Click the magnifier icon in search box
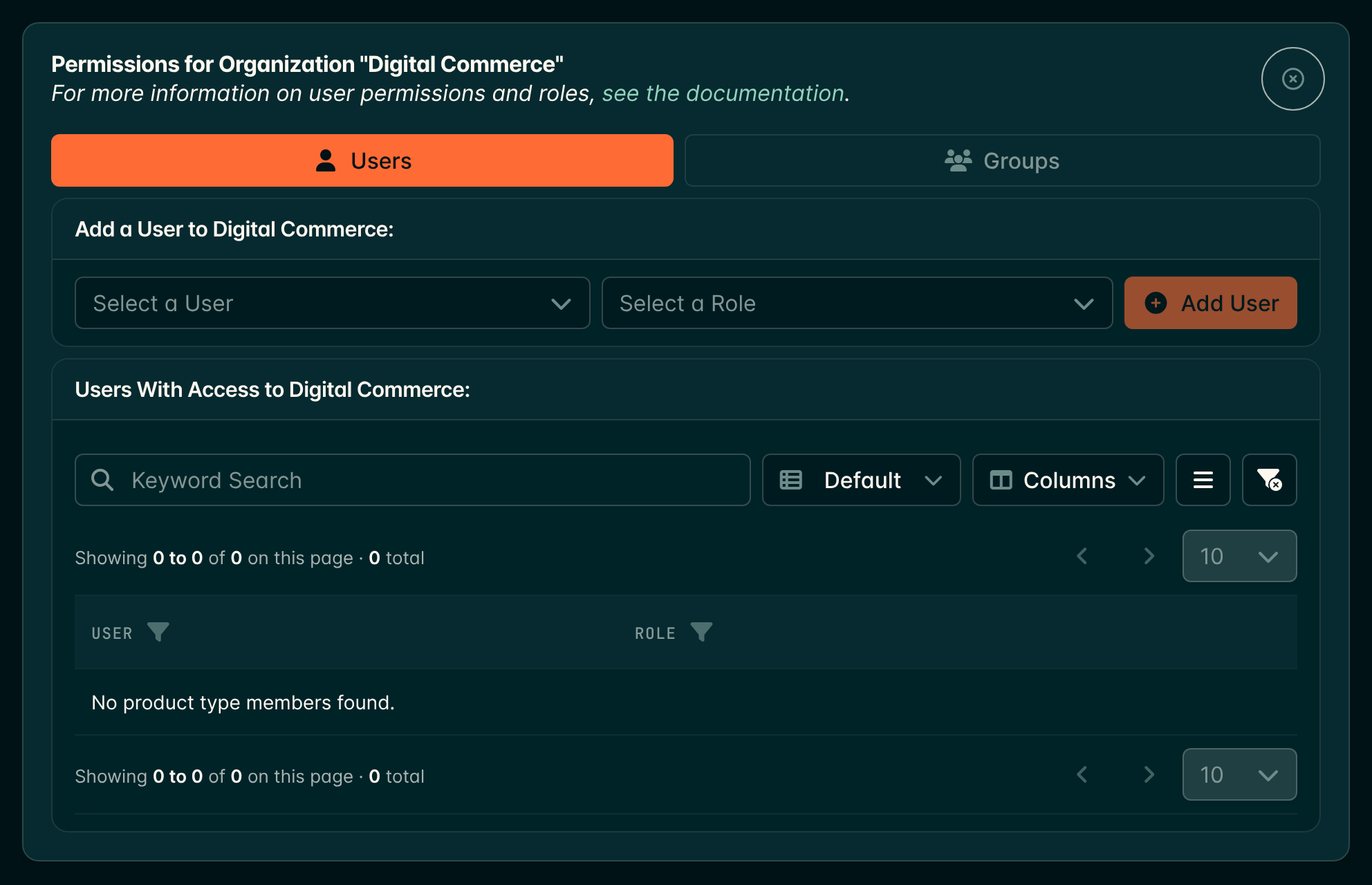 tap(102, 480)
